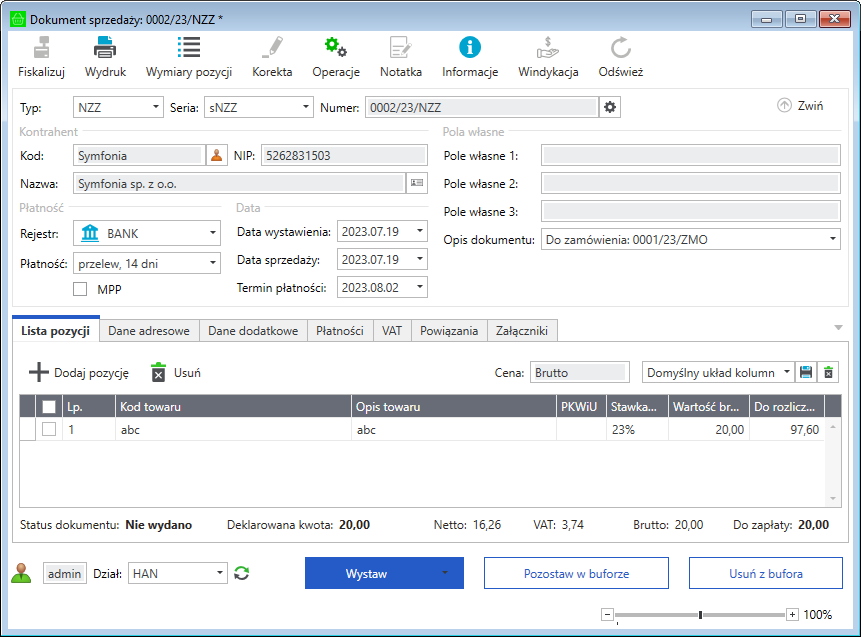
Task: Open Windykacja toolbar icon
Action: [x=548, y=47]
